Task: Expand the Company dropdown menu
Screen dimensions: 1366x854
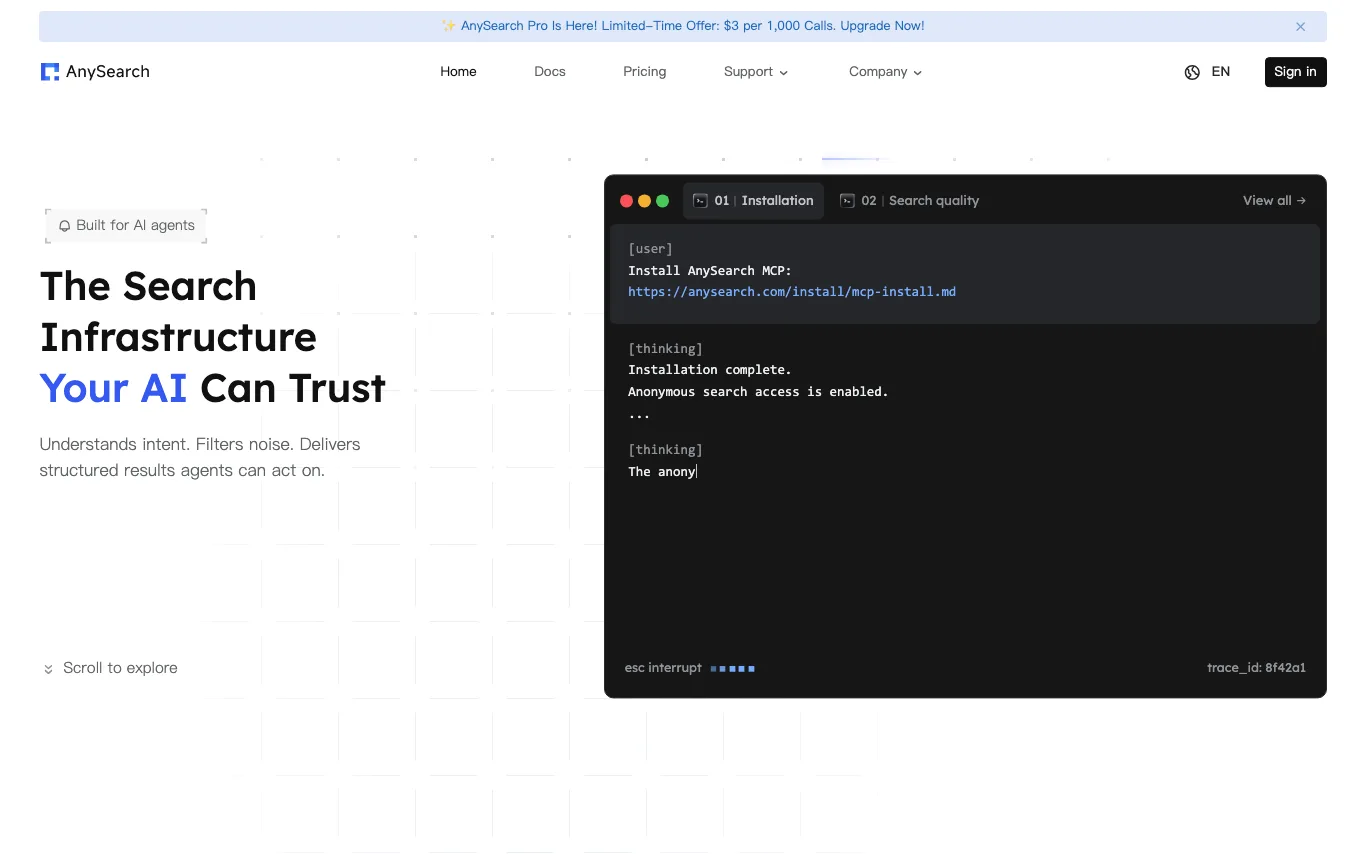Action: pyautogui.click(x=885, y=72)
